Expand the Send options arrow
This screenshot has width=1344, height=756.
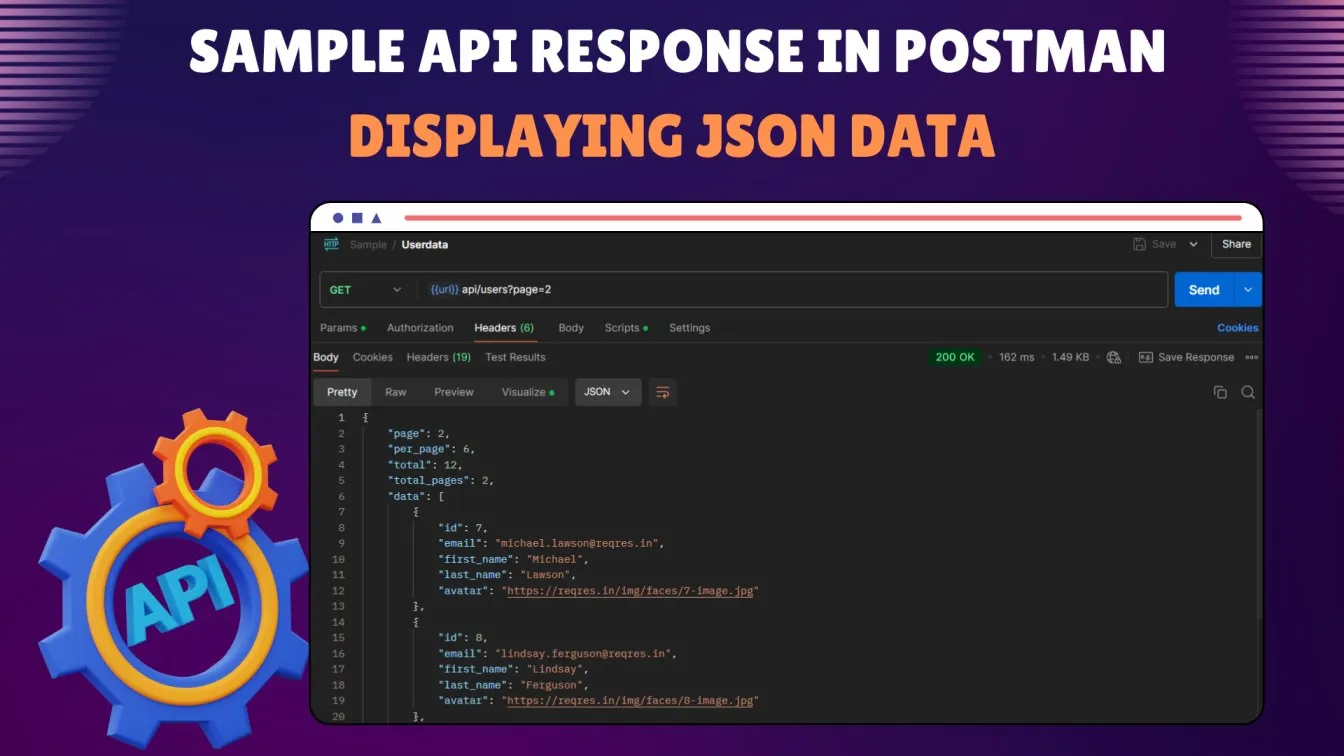click(x=1248, y=290)
